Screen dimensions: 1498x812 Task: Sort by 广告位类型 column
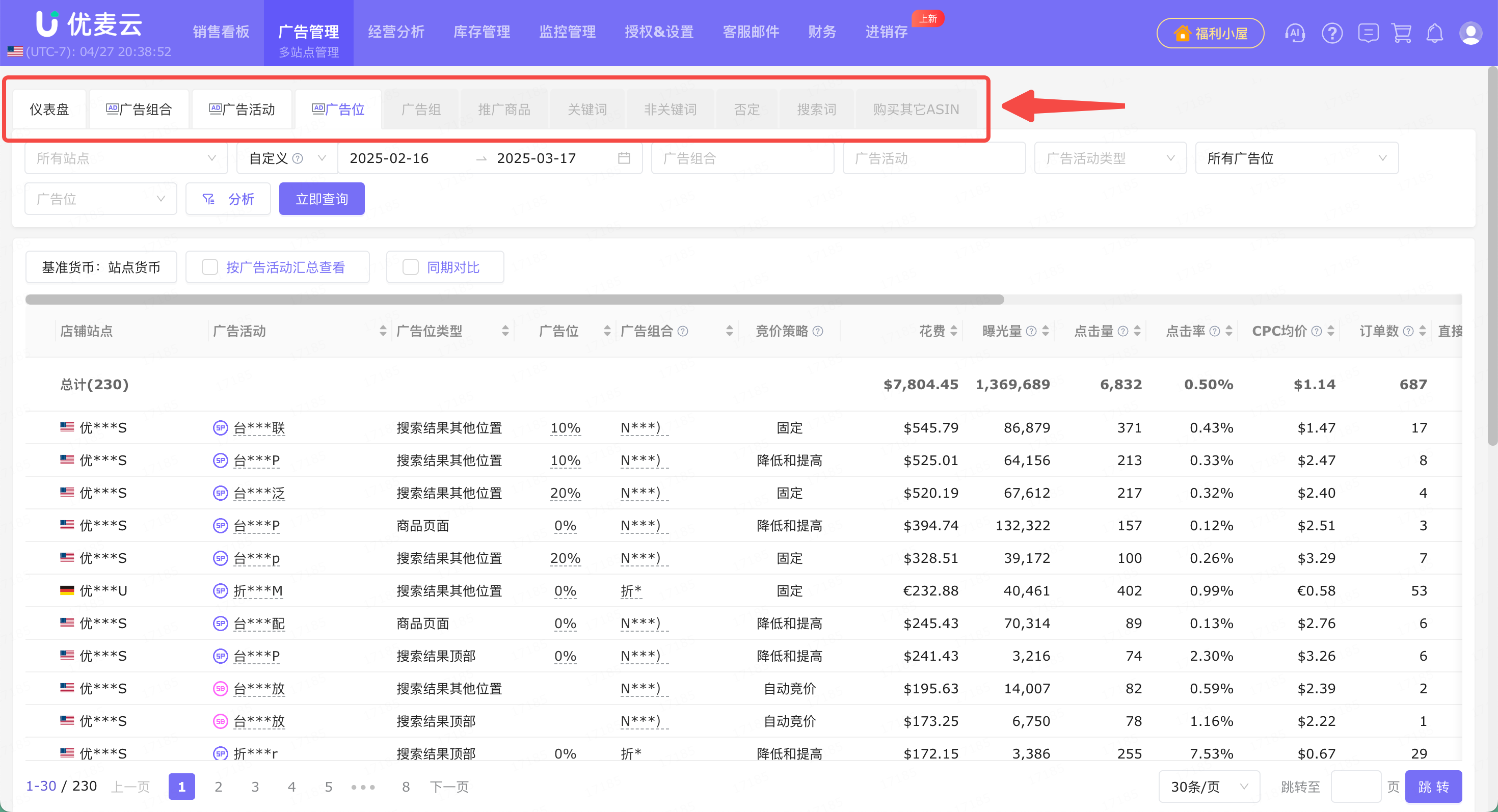[x=505, y=331]
